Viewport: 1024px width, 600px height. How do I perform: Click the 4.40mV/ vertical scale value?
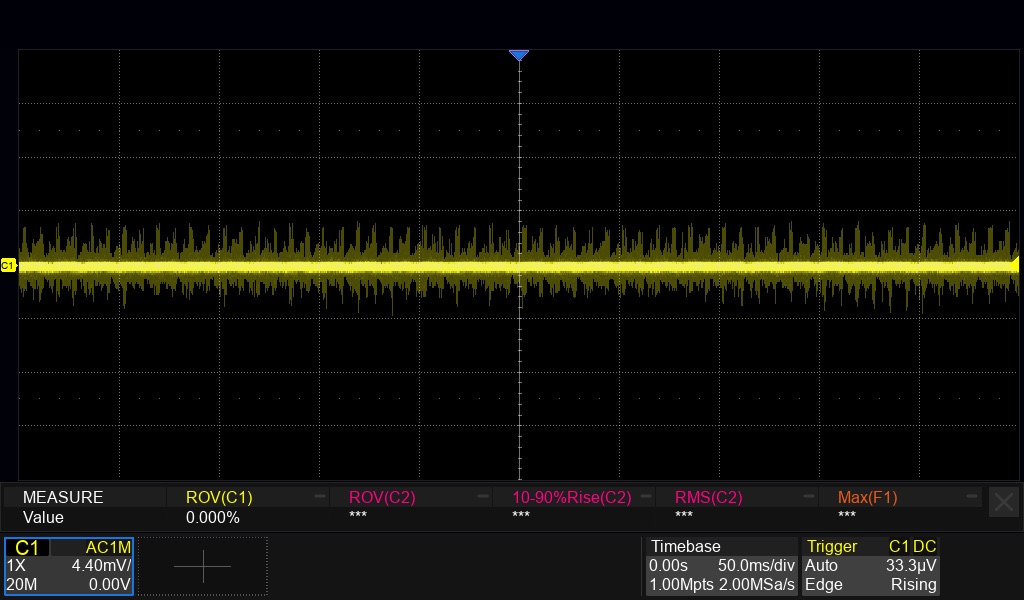[x=101, y=565]
